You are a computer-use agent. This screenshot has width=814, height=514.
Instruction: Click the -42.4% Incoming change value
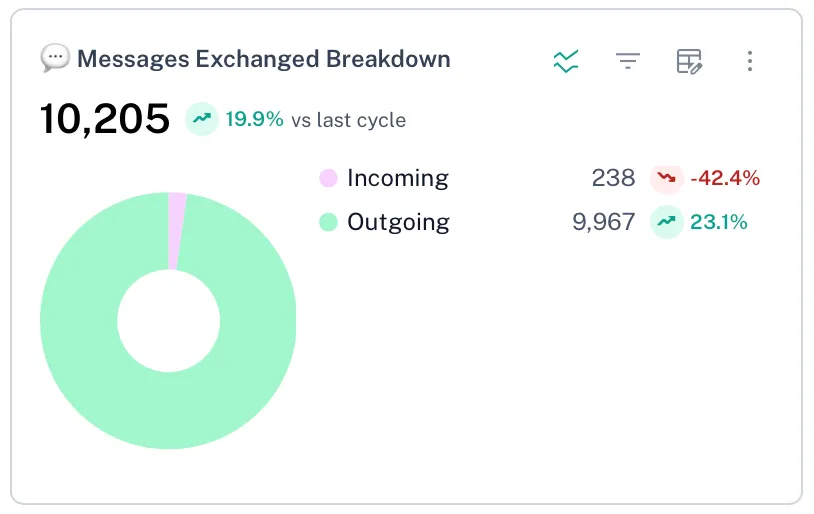tap(725, 179)
